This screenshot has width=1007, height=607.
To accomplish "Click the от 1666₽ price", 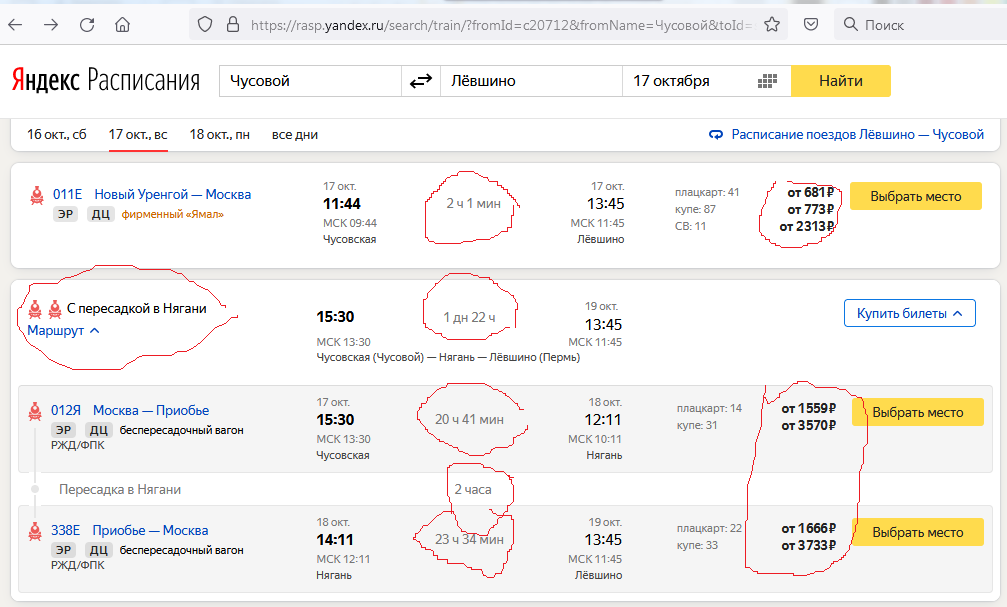I will click(x=809, y=529).
